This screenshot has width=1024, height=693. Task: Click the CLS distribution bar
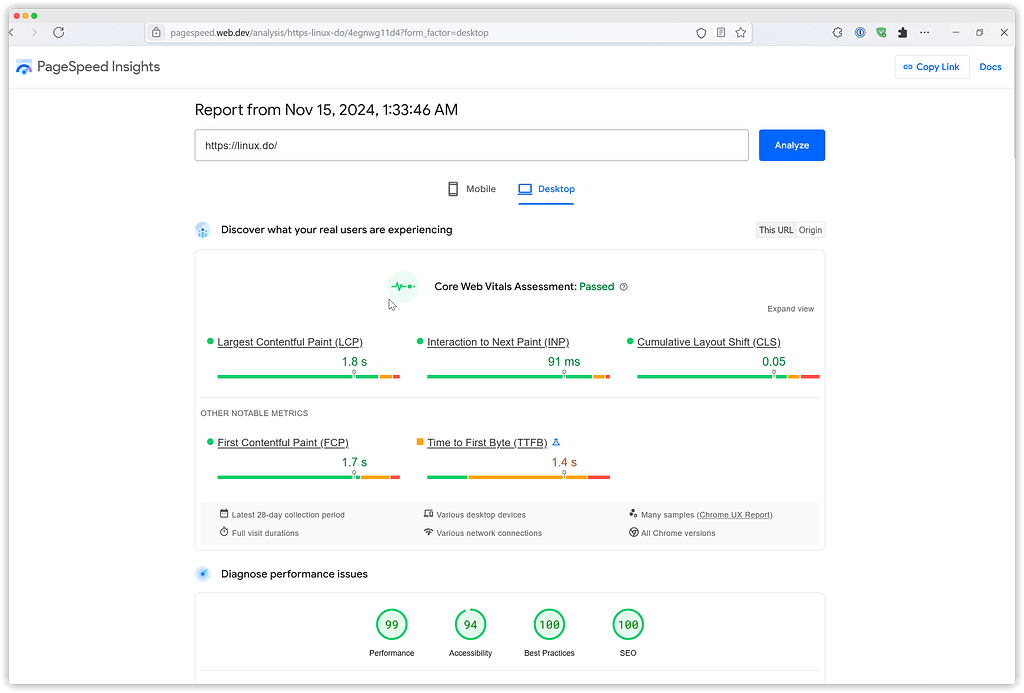click(x=728, y=377)
